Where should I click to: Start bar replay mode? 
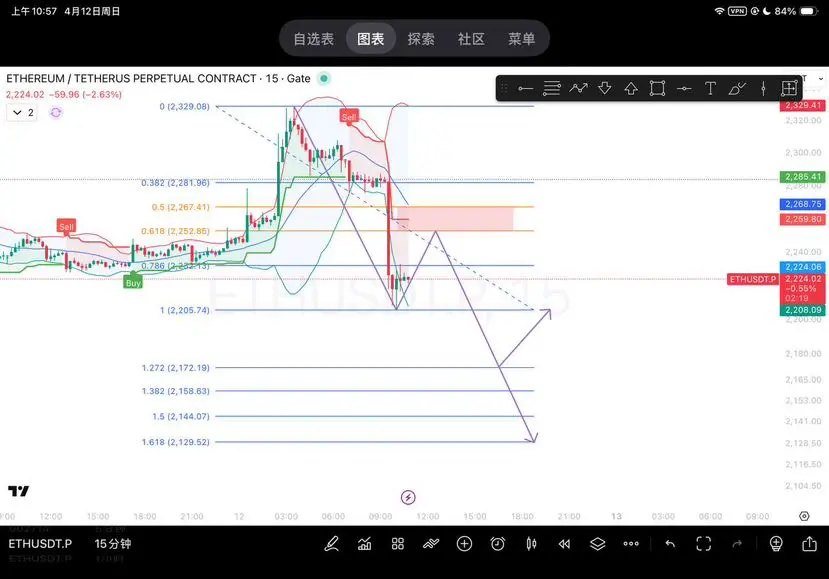[565, 544]
